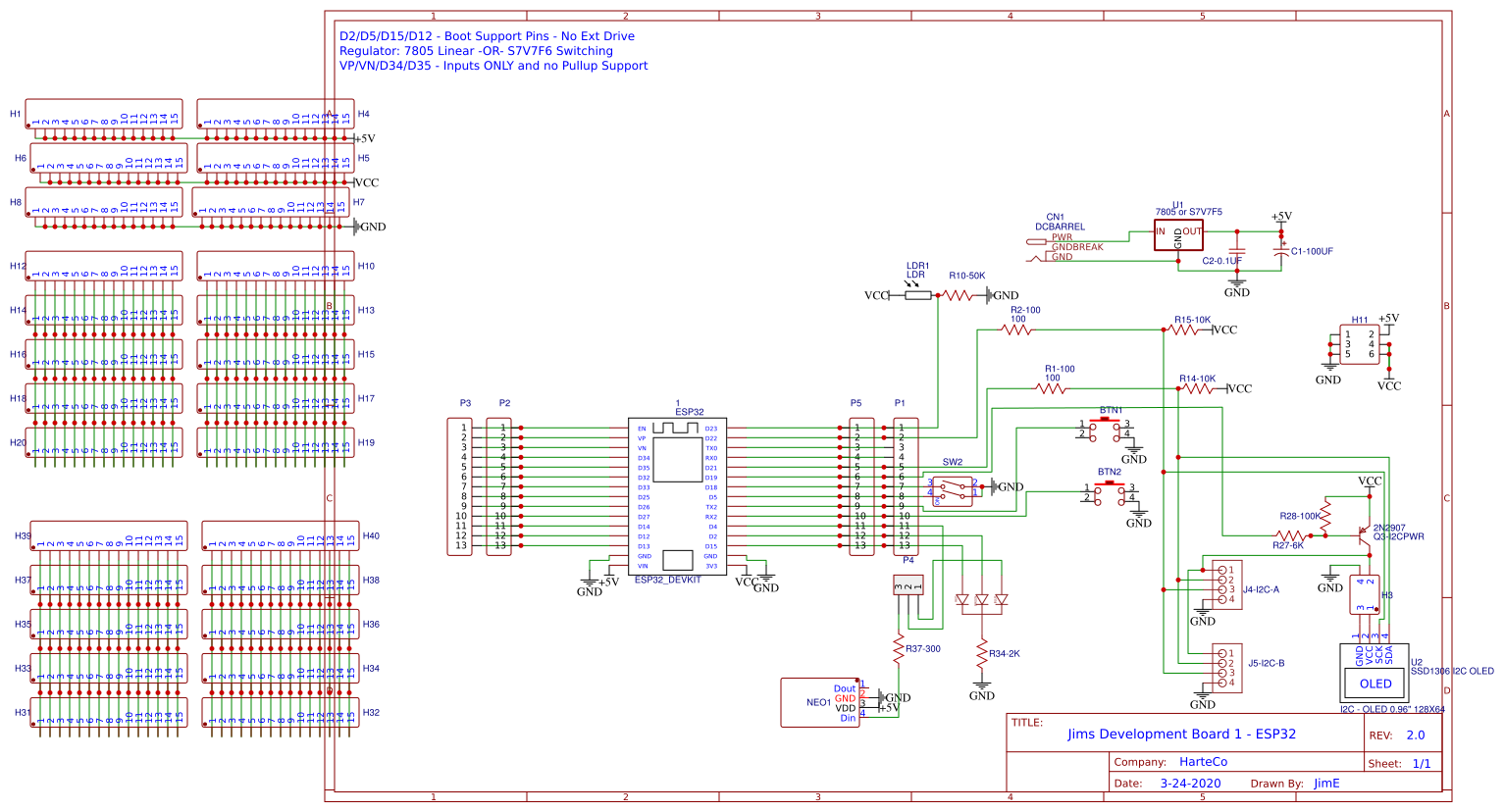1504x812 pixels.
Task: Select the U1 7805 regulator symbol
Action: [1178, 234]
